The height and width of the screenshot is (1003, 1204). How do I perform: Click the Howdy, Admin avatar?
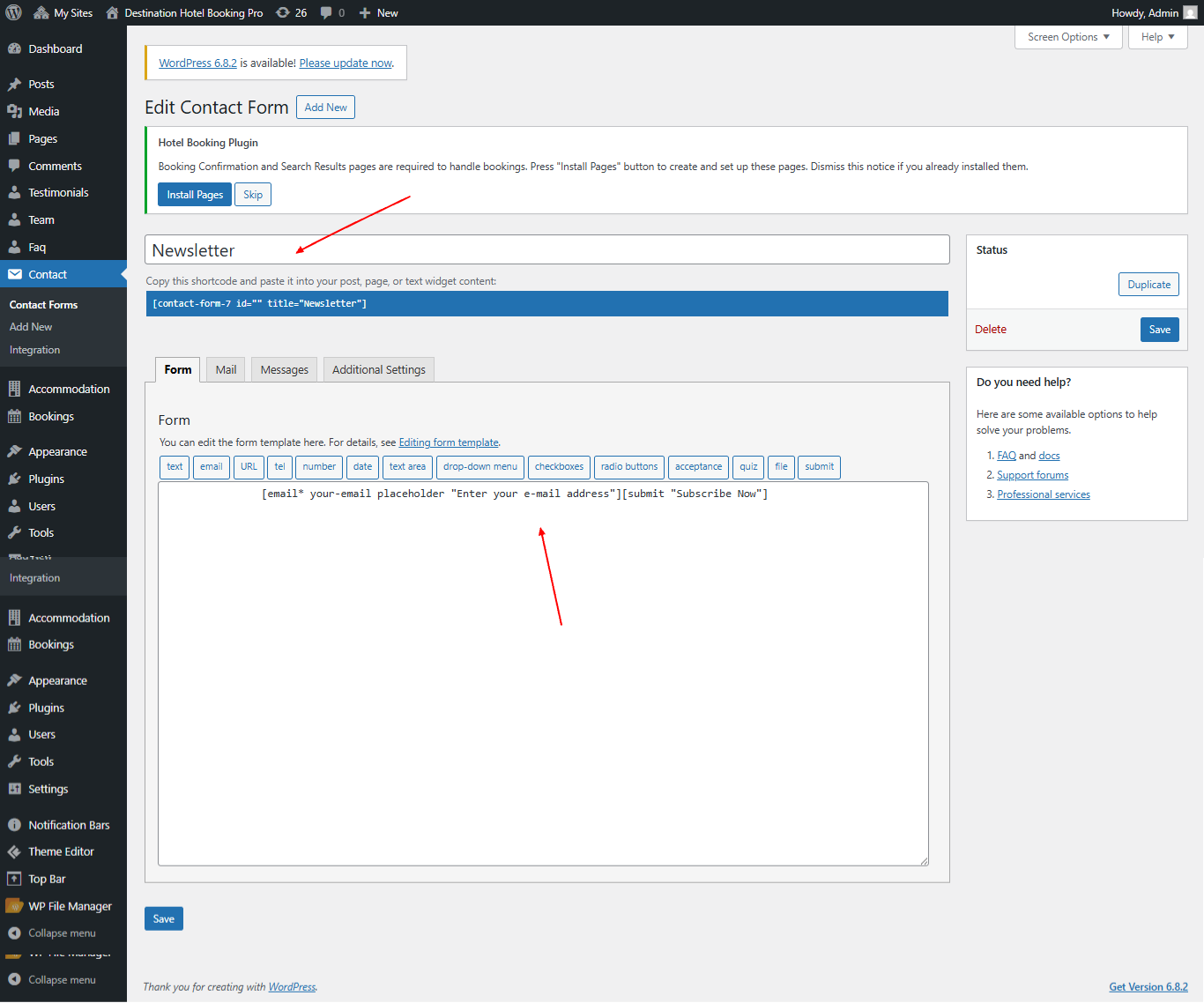(1190, 12)
